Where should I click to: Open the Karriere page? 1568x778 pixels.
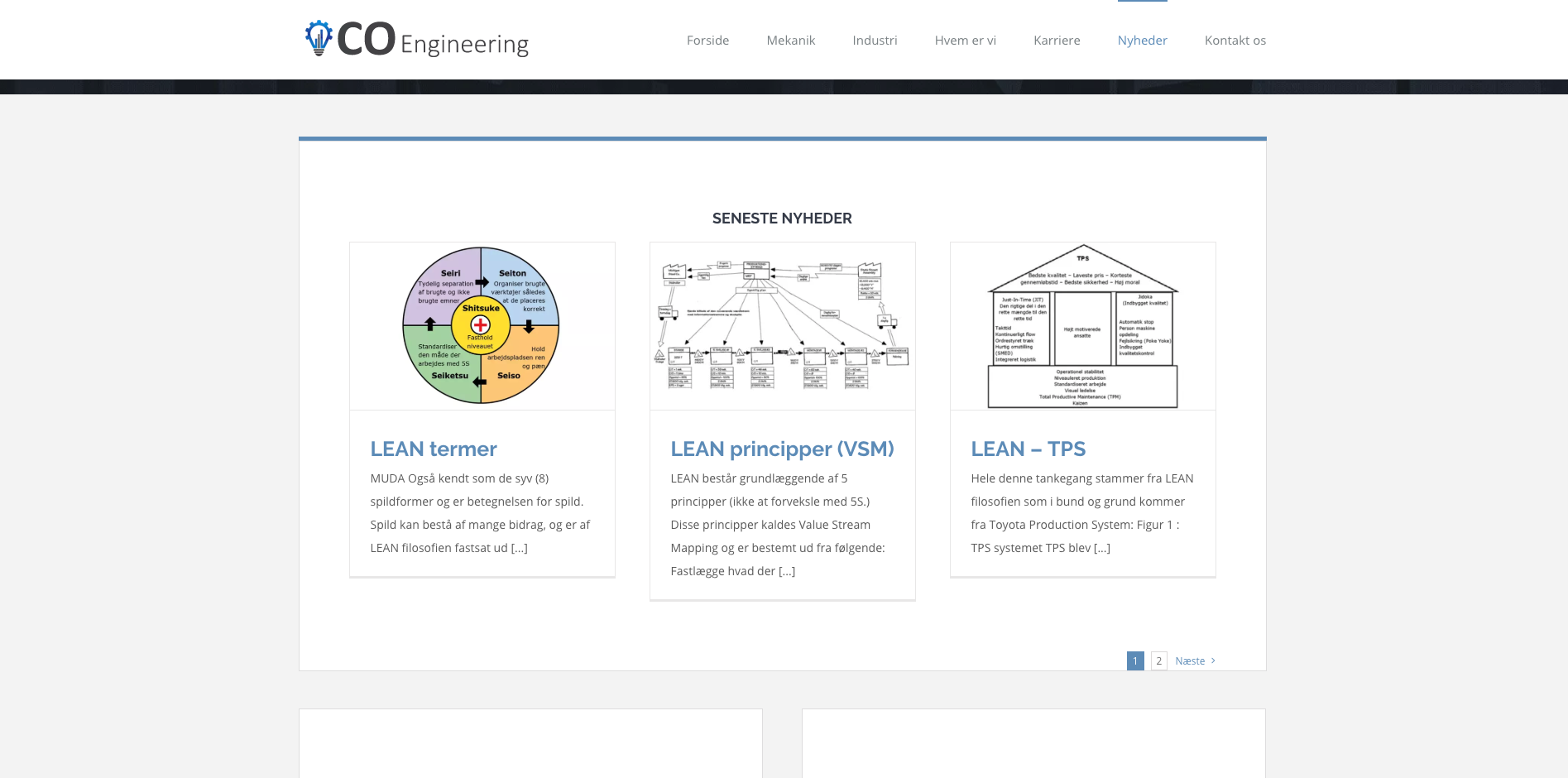pos(1057,41)
